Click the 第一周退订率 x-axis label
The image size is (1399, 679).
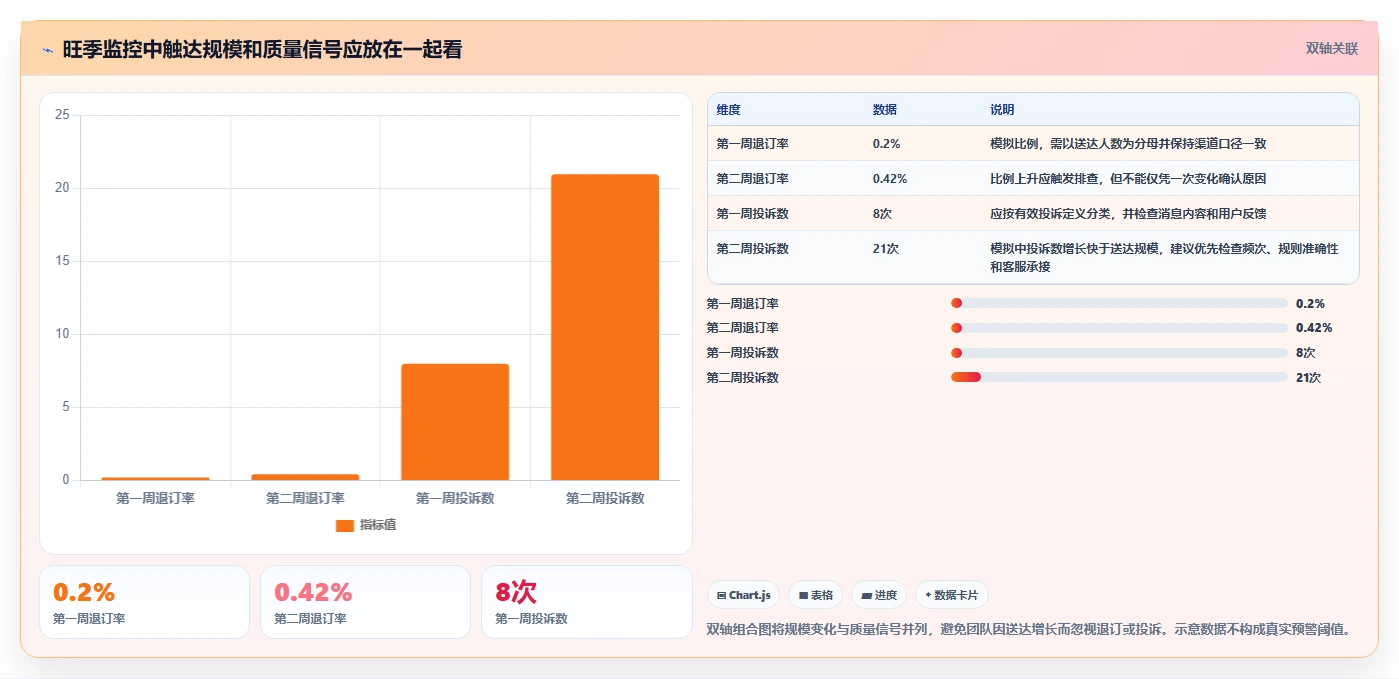(x=155, y=498)
